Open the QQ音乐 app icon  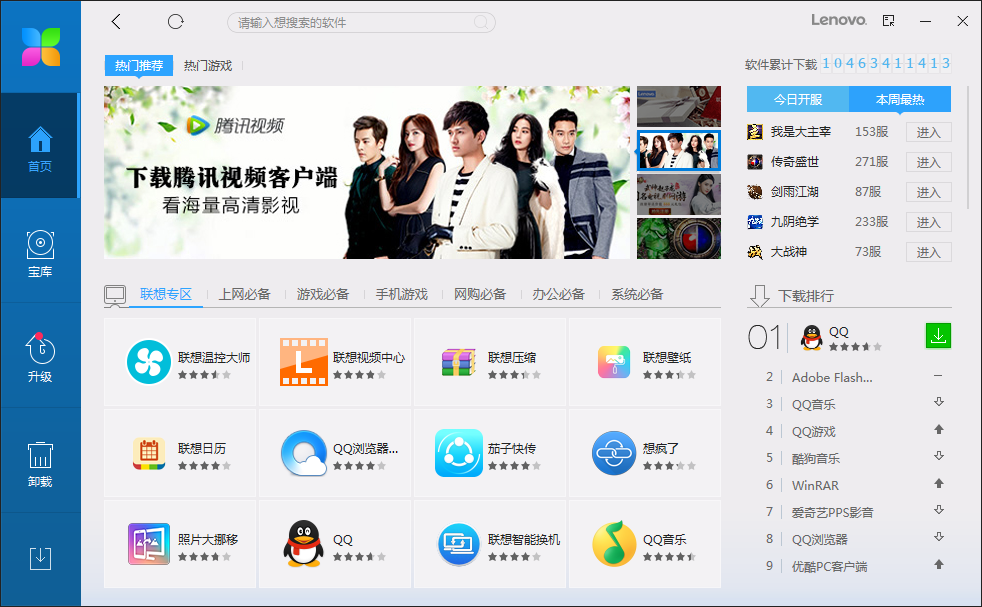(613, 543)
